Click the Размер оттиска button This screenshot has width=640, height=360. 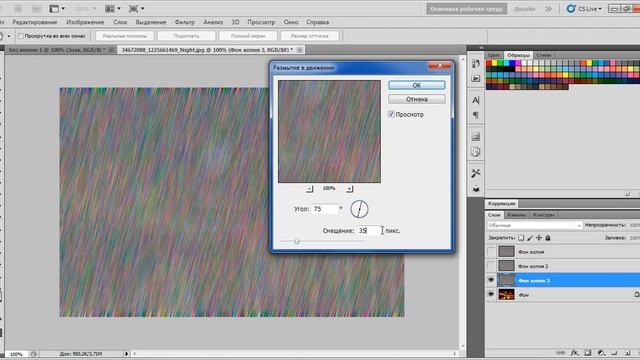point(309,36)
